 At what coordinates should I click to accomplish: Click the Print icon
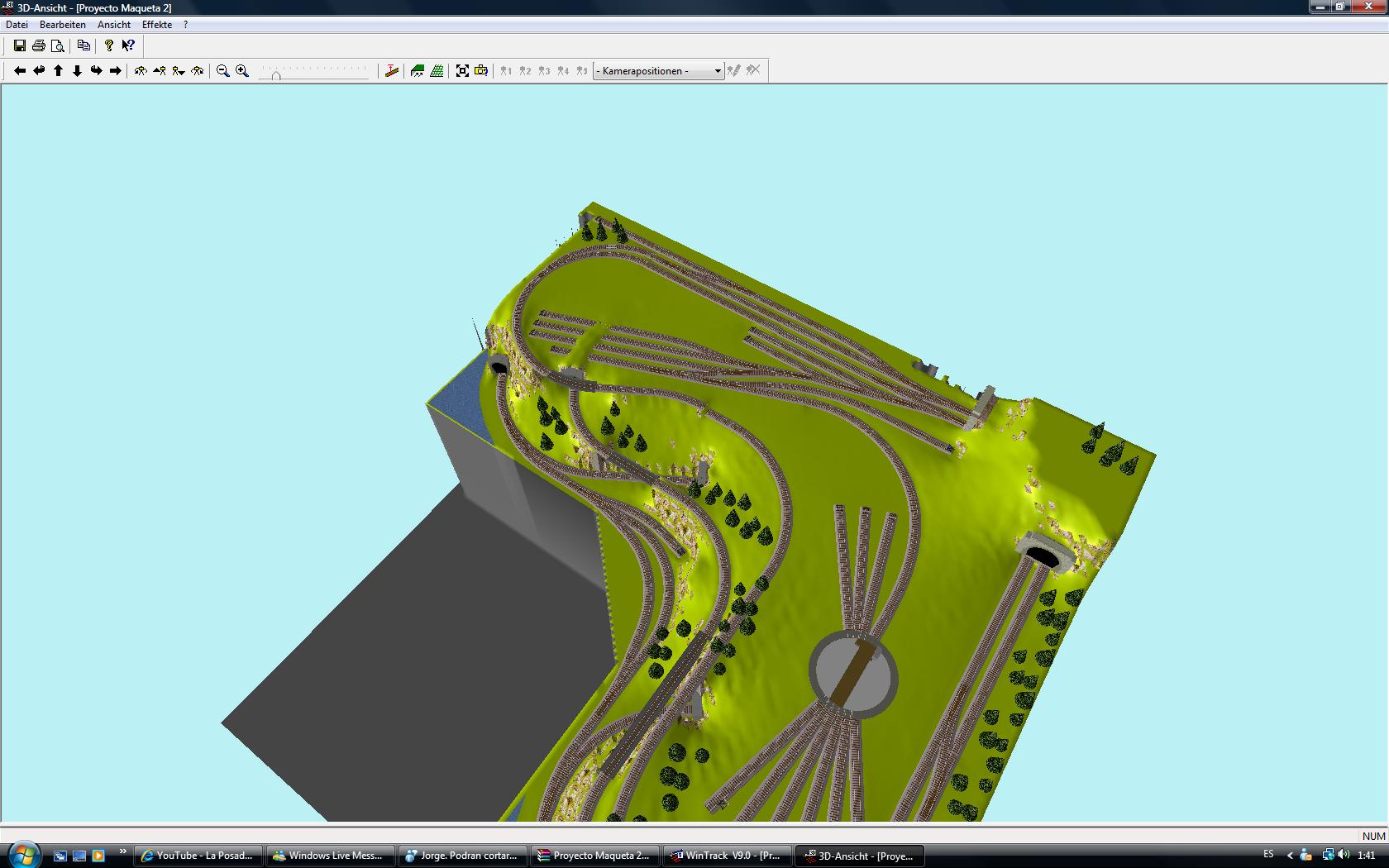[39, 46]
